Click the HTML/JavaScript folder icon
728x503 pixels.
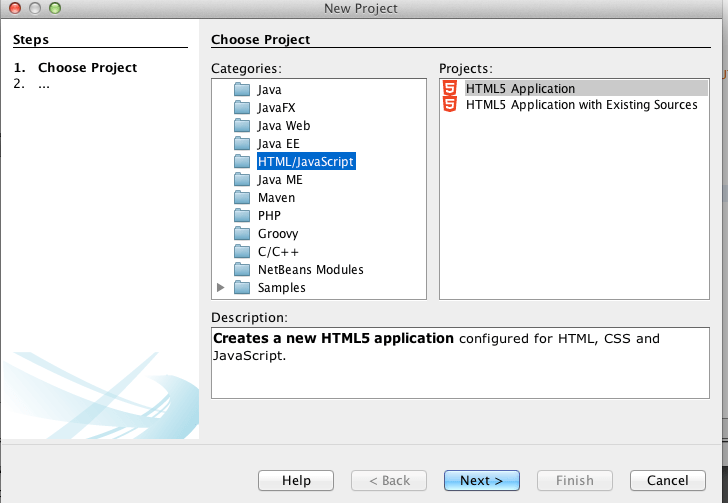tap(242, 161)
